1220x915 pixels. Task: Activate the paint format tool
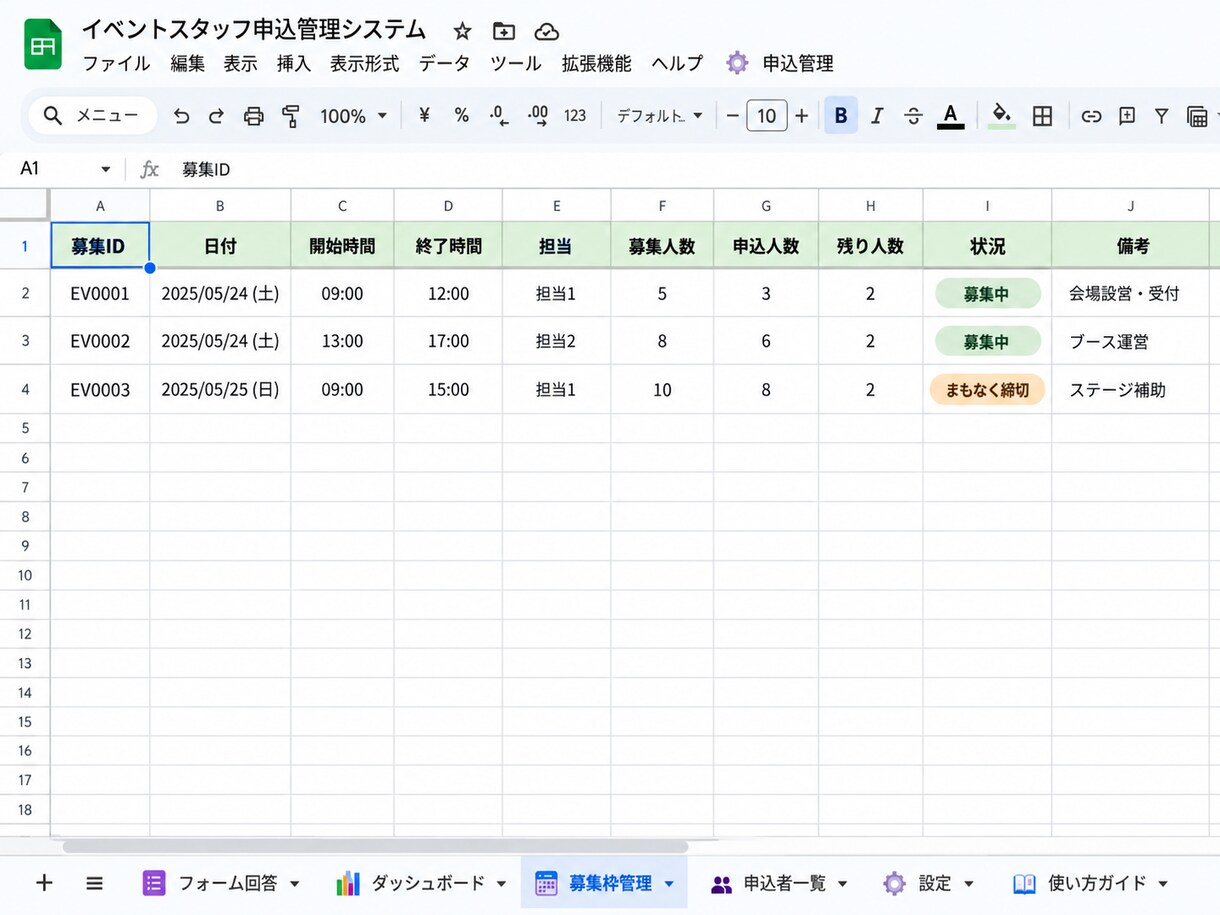pyautogui.click(x=291, y=116)
